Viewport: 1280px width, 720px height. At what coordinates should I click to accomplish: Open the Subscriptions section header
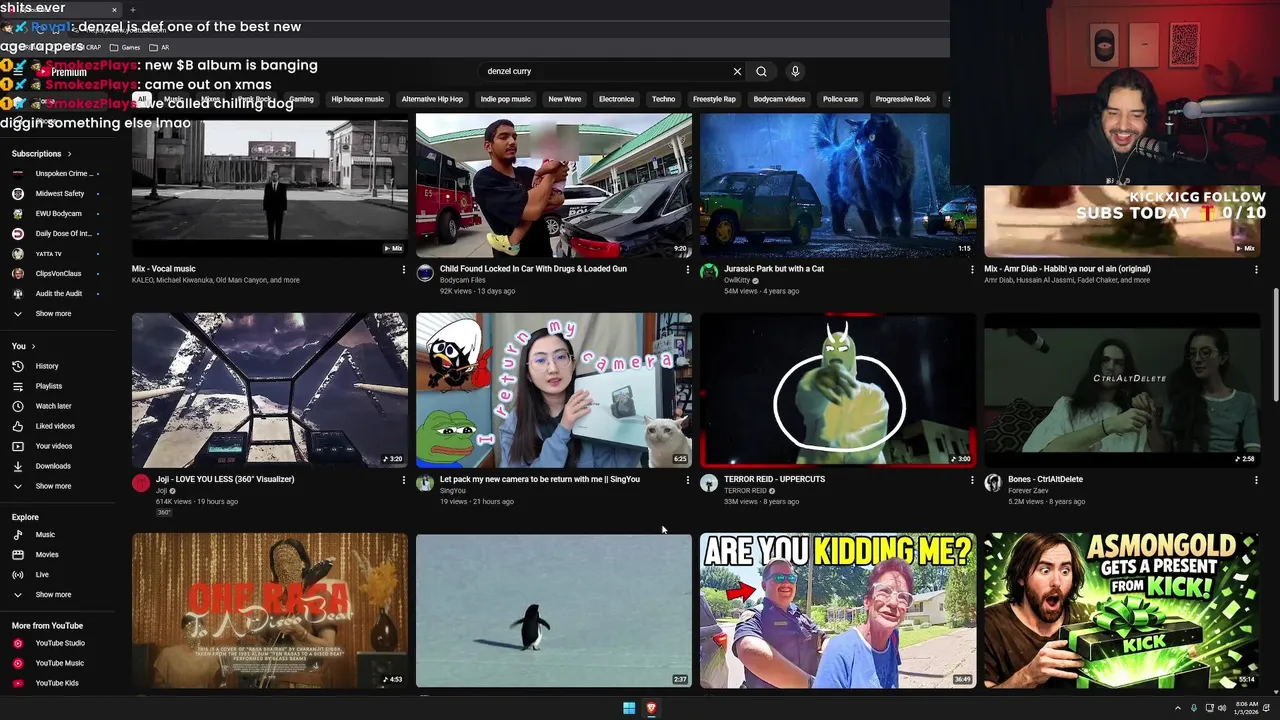pyautogui.click(x=41, y=154)
